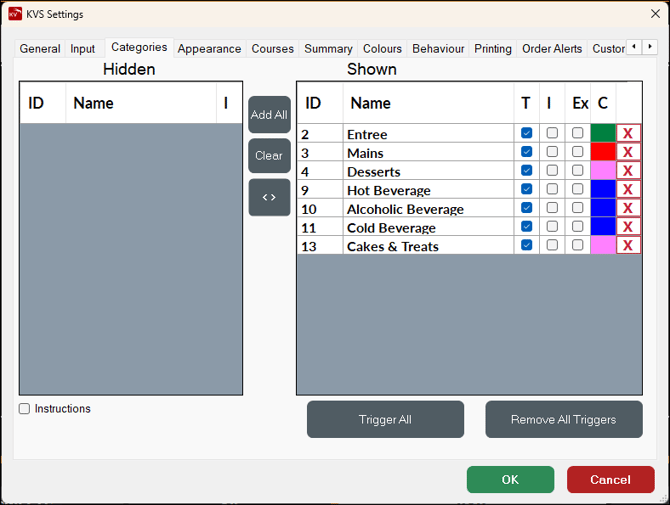Select the Alcoholic Beverage name cell
This screenshot has width=670, height=505.
(x=428, y=208)
